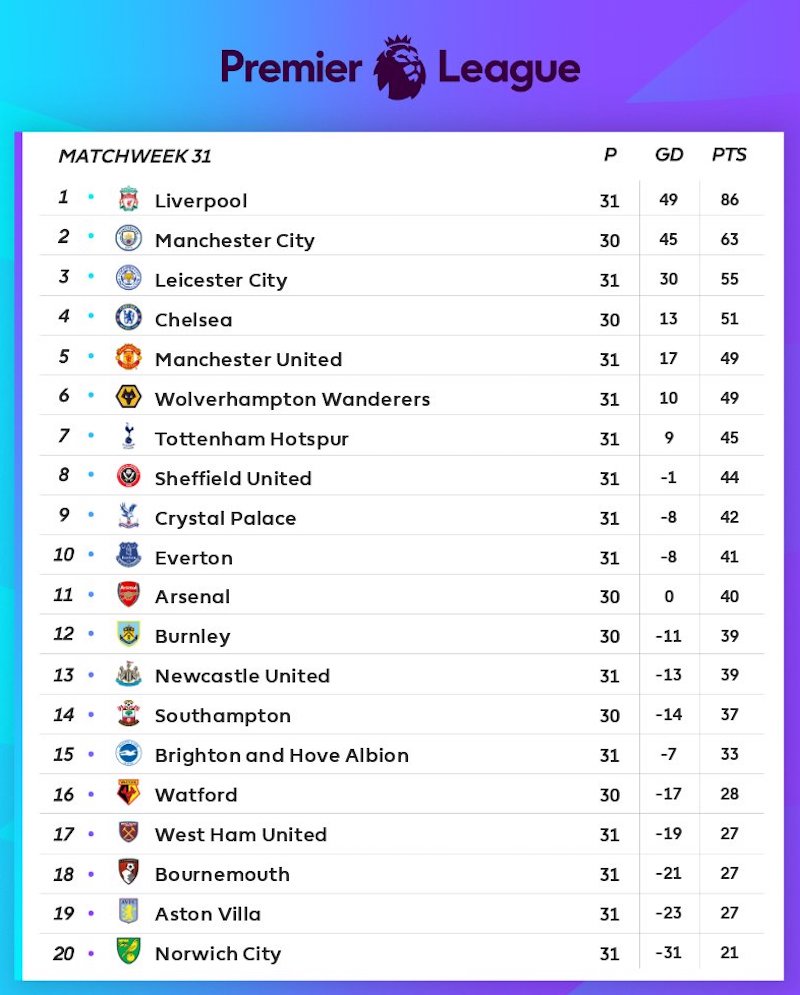Click the P column header
The height and width of the screenshot is (995, 800).
[610, 155]
